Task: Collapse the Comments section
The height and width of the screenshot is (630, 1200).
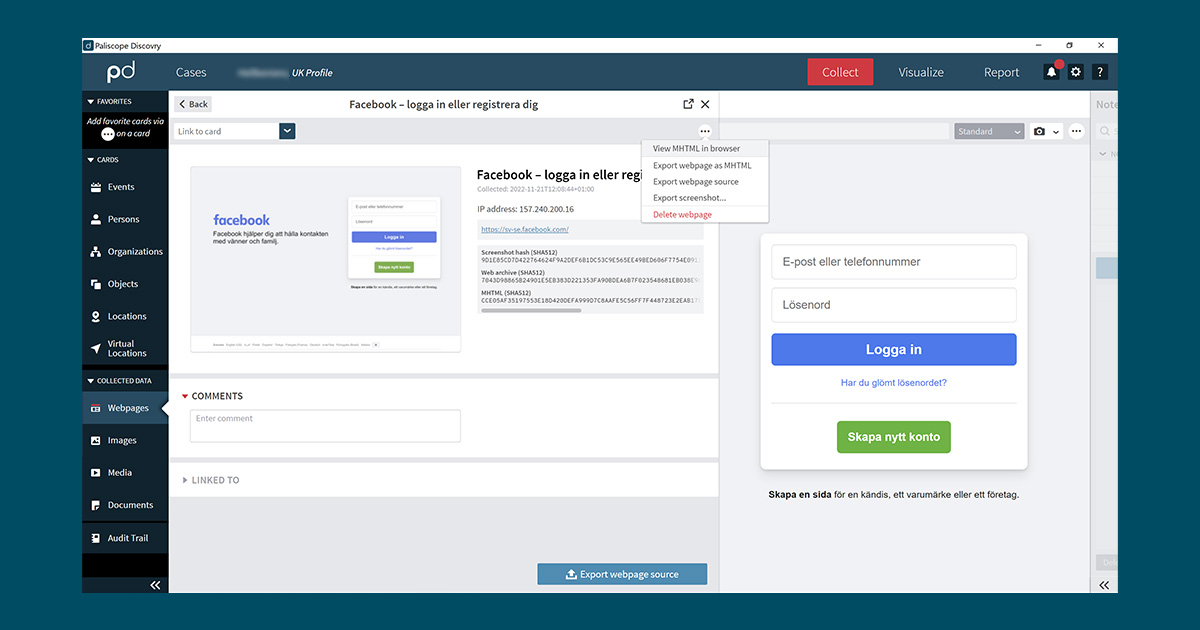Action: 185,397
